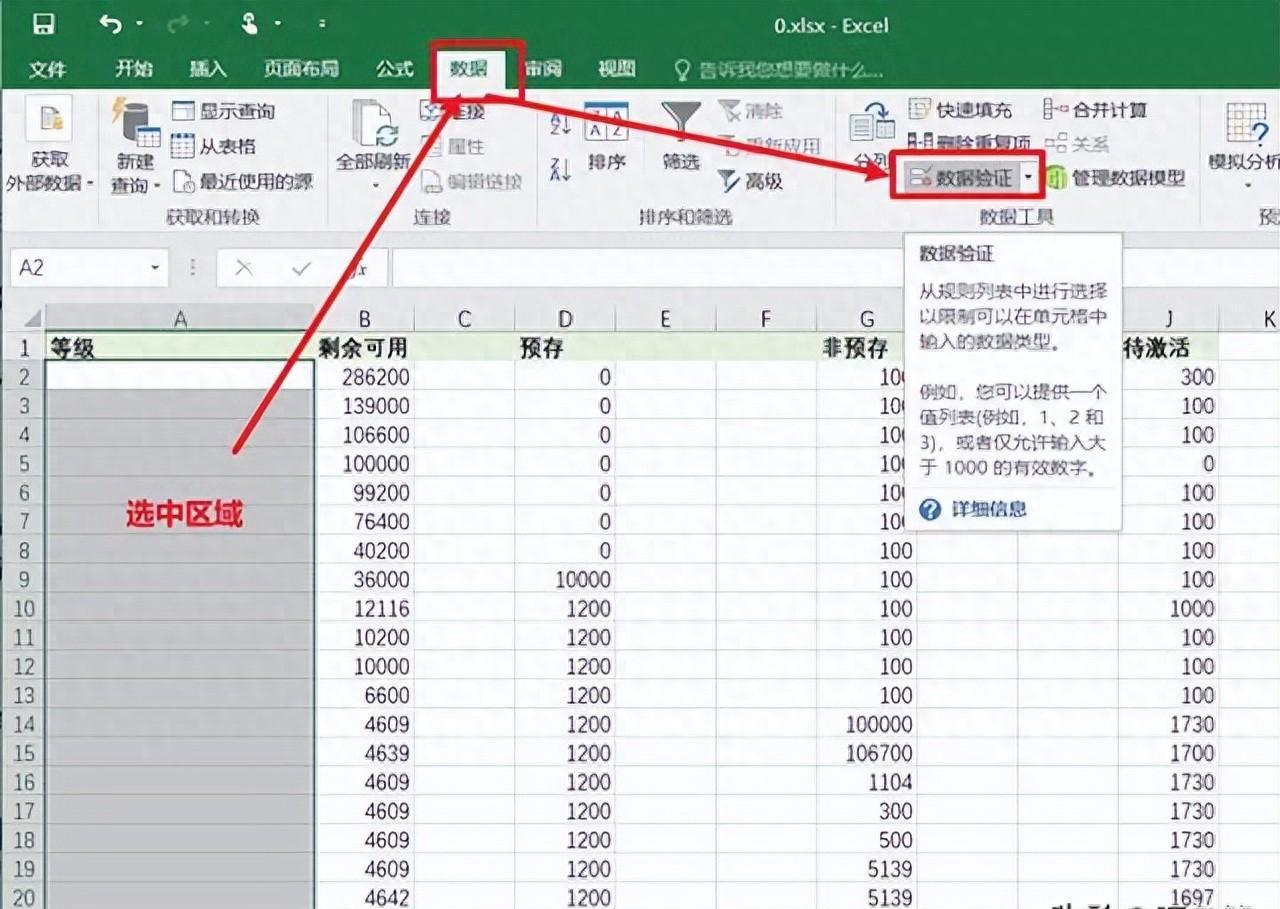
Task: Click cell containing 12116
Action: (364, 608)
